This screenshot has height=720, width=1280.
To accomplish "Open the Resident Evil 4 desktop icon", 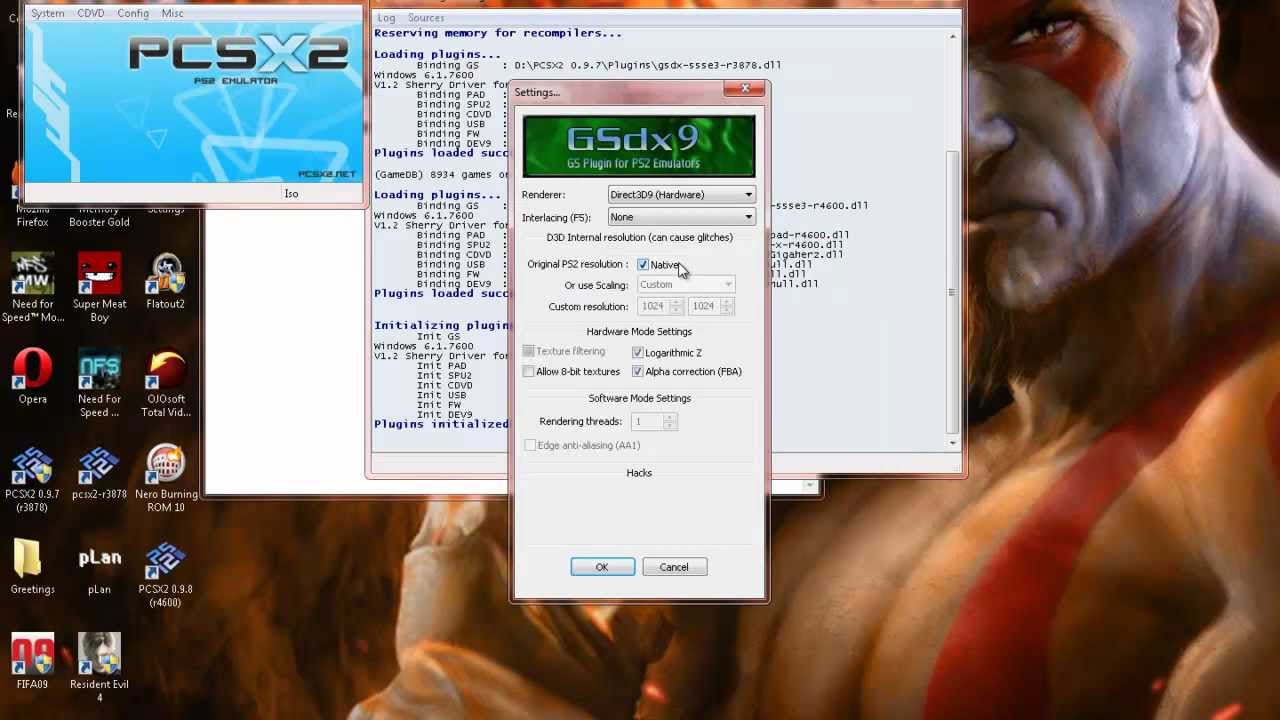I will [99, 667].
